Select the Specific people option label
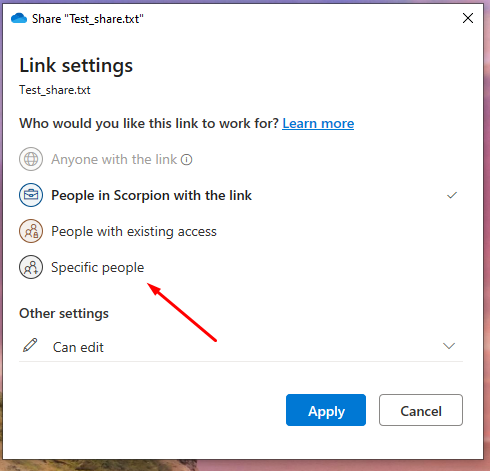This screenshot has width=490, height=471. click(x=98, y=267)
